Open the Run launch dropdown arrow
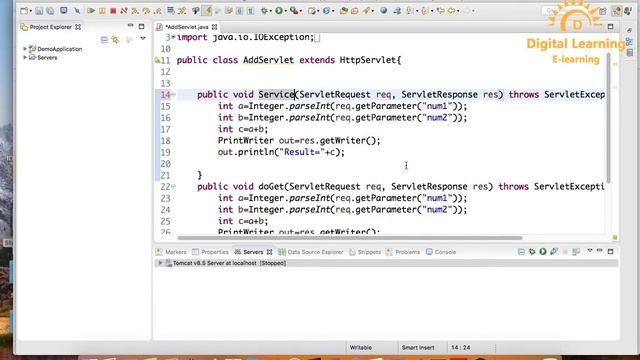The width and height of the screenshot is (640, 360). pyautogui.click(x=286, y=11)
